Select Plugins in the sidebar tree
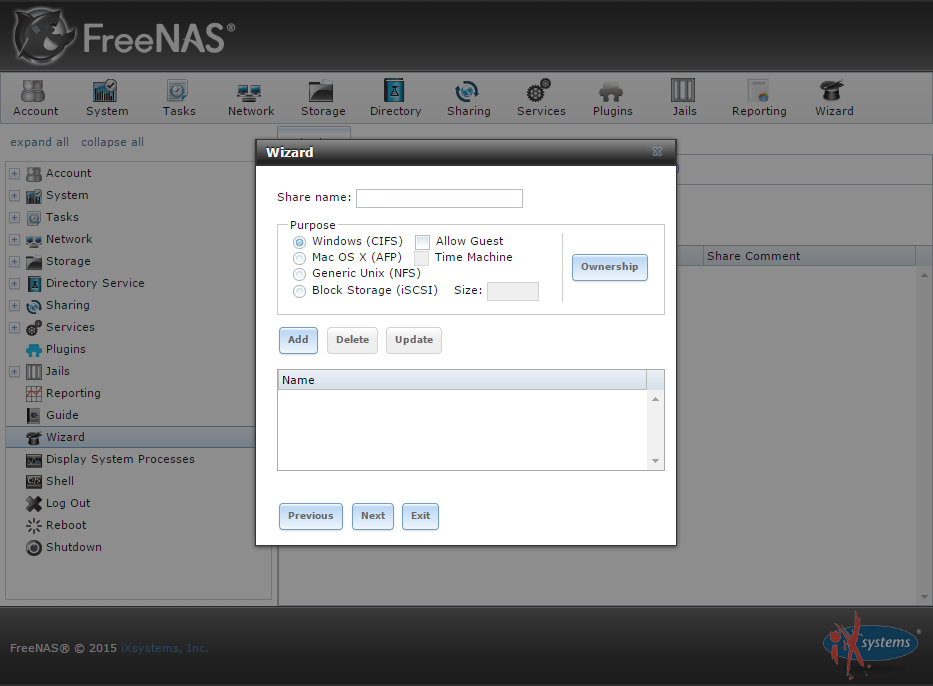The width and height of the screenshot is (933, 686). pyautogui.click(x=65, y=349)
